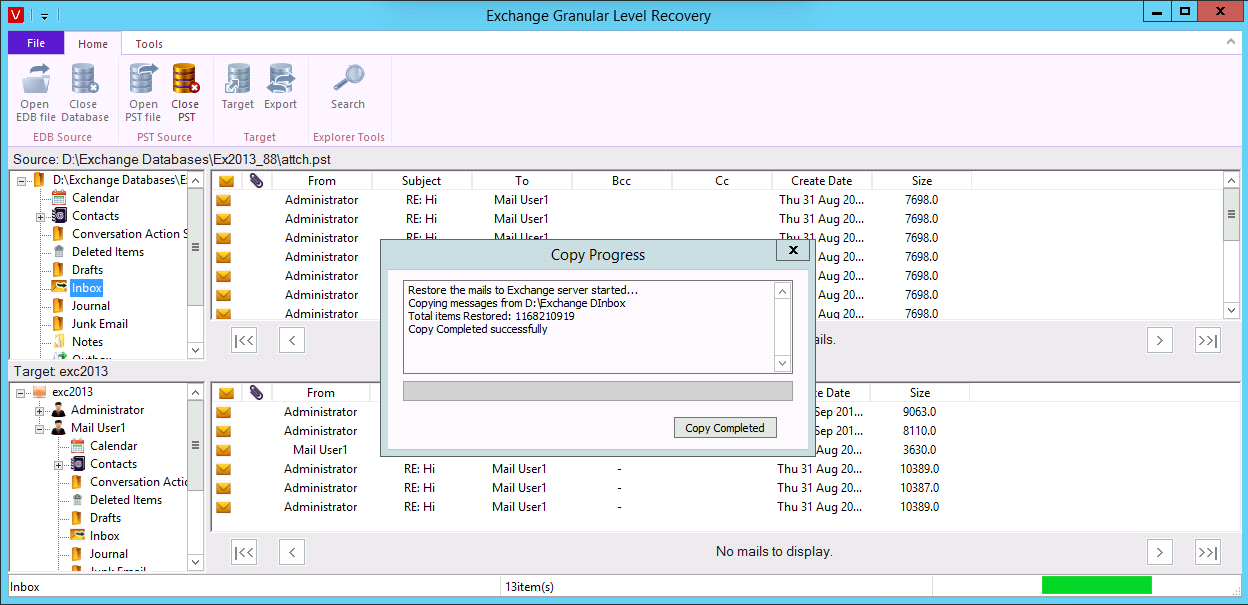Go to first page of source mails
The height and width of the screenshot is (605, 1248).
[244, 340]
